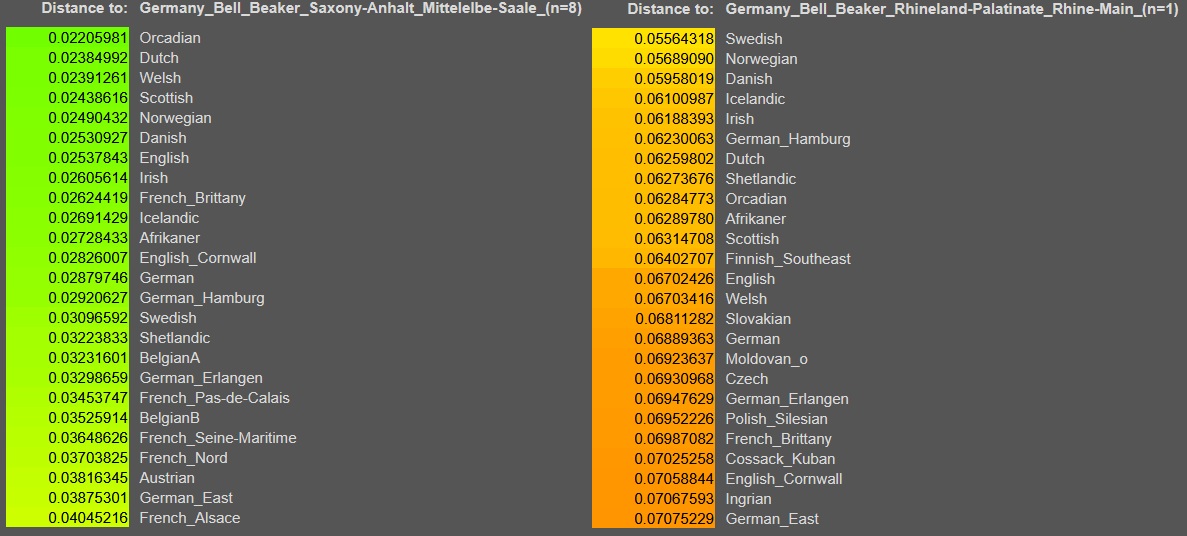Select the Rhineland-Palatinate Rhine-Main column header
This screenshot has width=1187, height=536.
[x=951, y=9]
